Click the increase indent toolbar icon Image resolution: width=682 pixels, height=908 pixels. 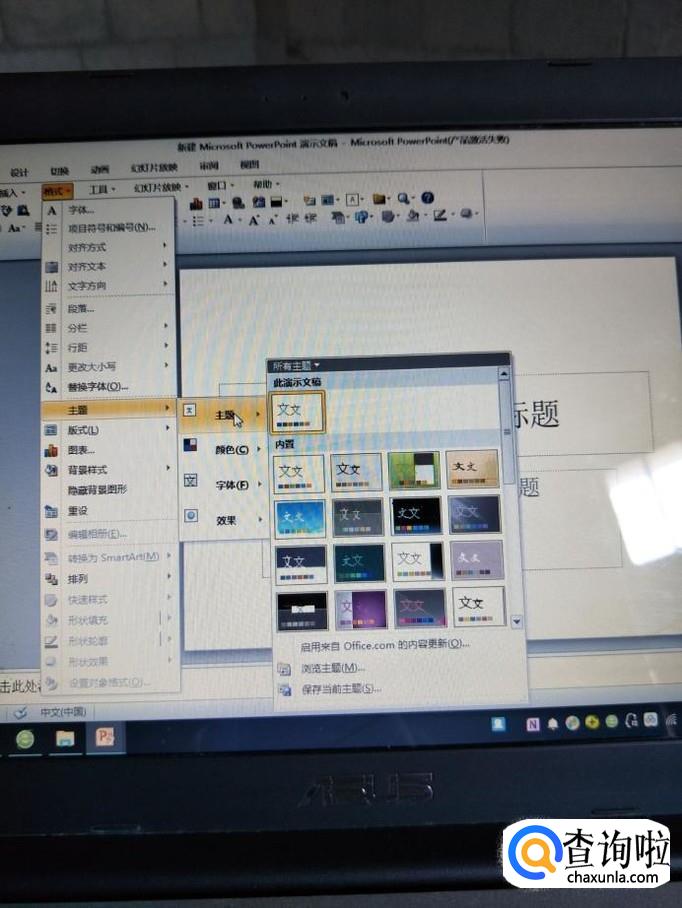pyautogui.click(x=311, y=218)
